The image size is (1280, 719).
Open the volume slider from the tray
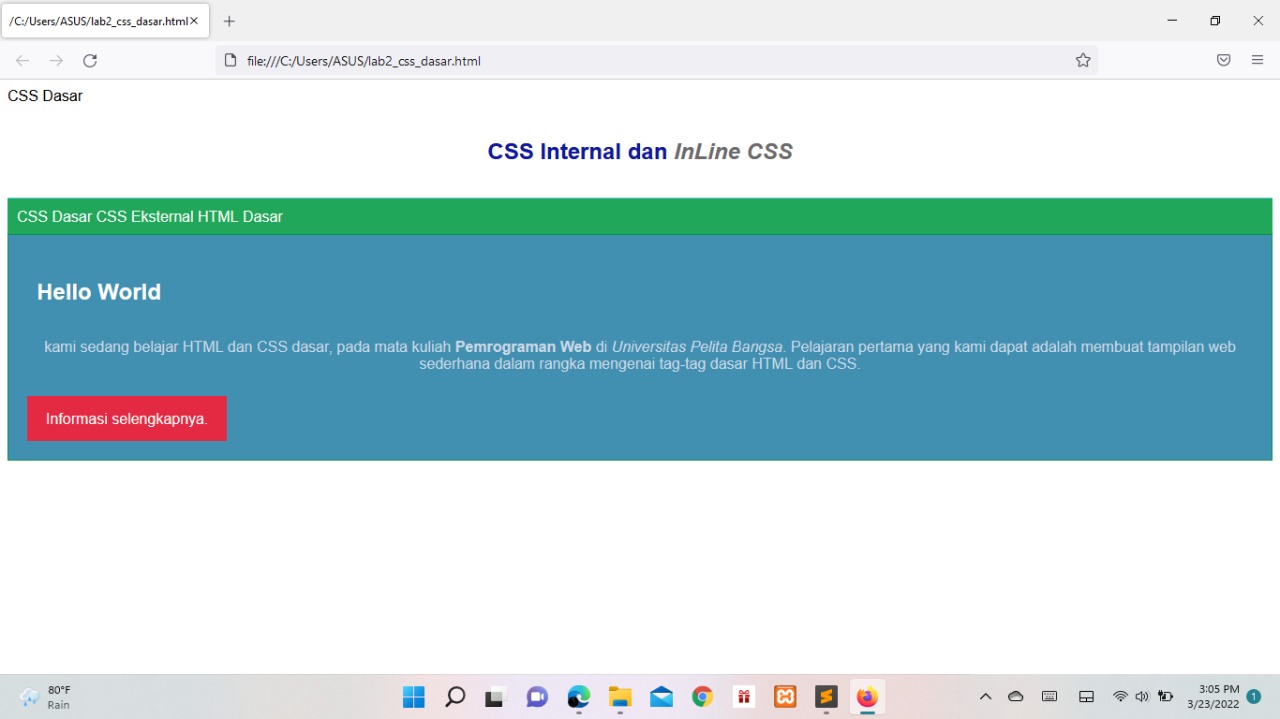tap(1142, 696)
